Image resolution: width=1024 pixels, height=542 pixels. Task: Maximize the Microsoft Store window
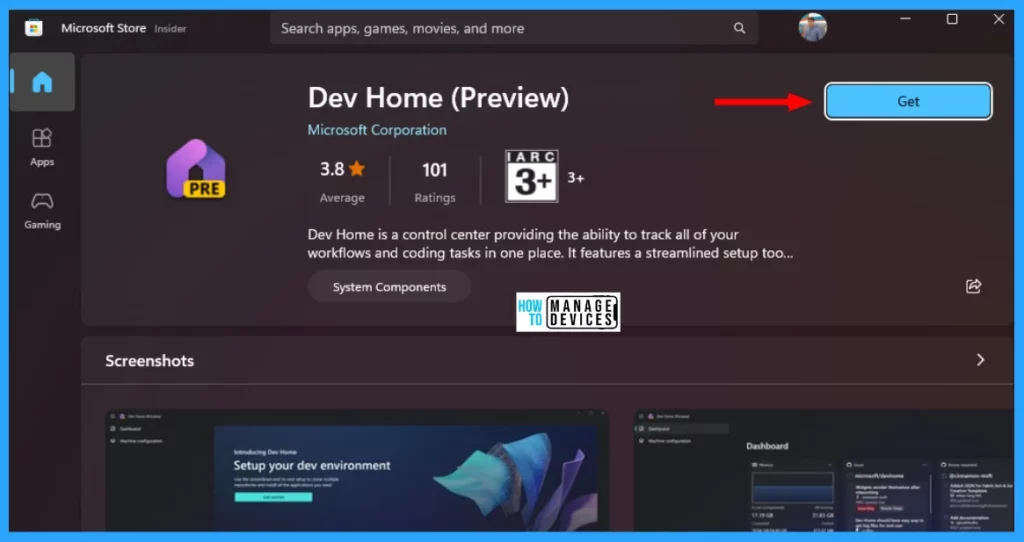click(952, 19)
